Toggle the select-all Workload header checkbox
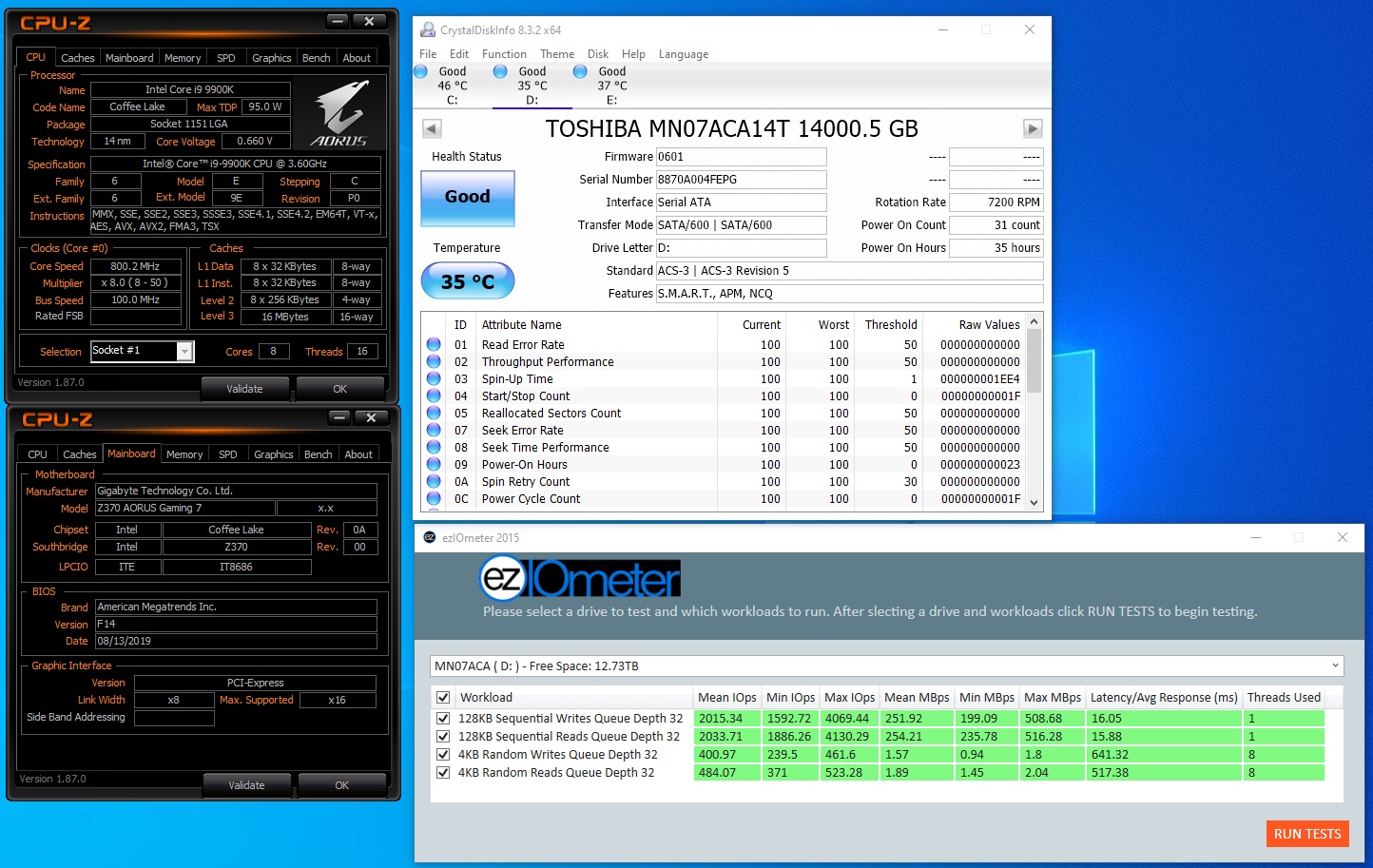This screenshot has height=868, width=1373. [443, 698]
